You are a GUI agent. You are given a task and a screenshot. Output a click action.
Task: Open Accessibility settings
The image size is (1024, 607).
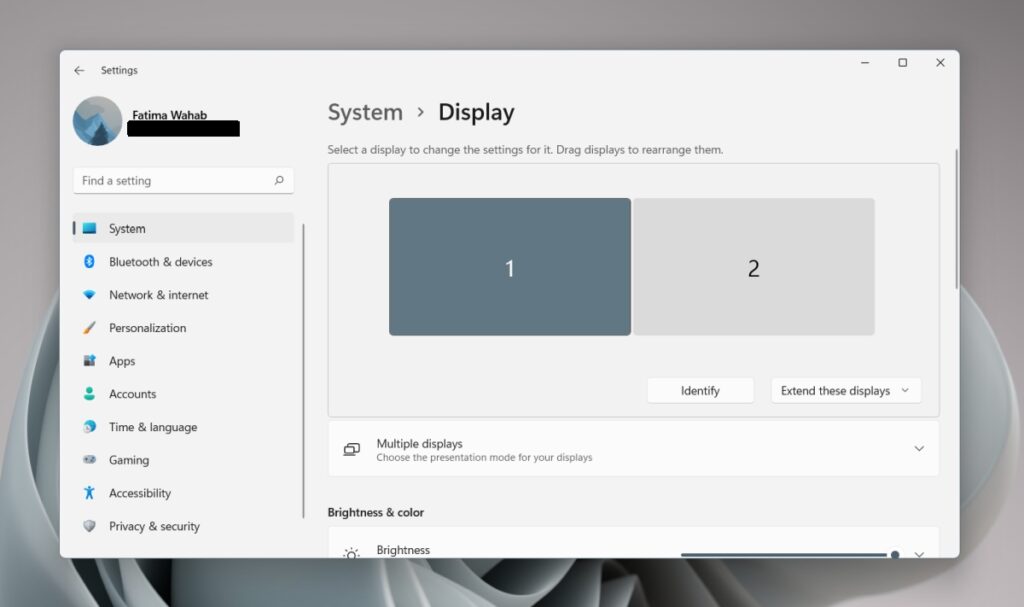(x=139, y=492)
